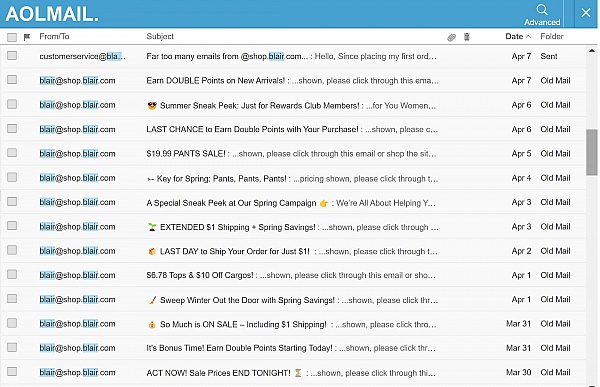Tick checkbox for ACT NOW Sale Prices email
Viewport: 600px width, 387px height.
click(x=12, y=372)
